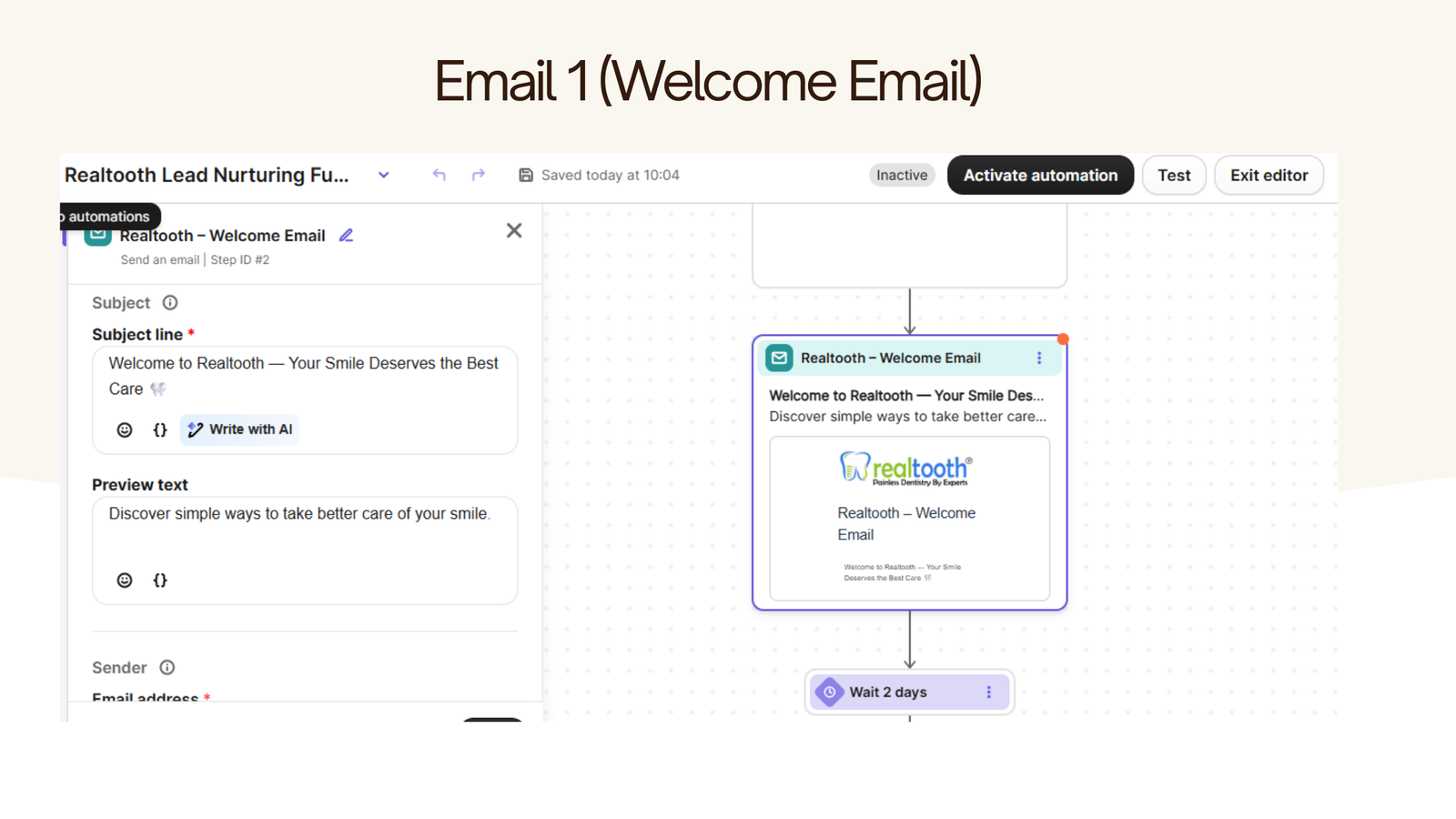Click the "Send an email" step label
1456x819 pixels.
(160, 260)
